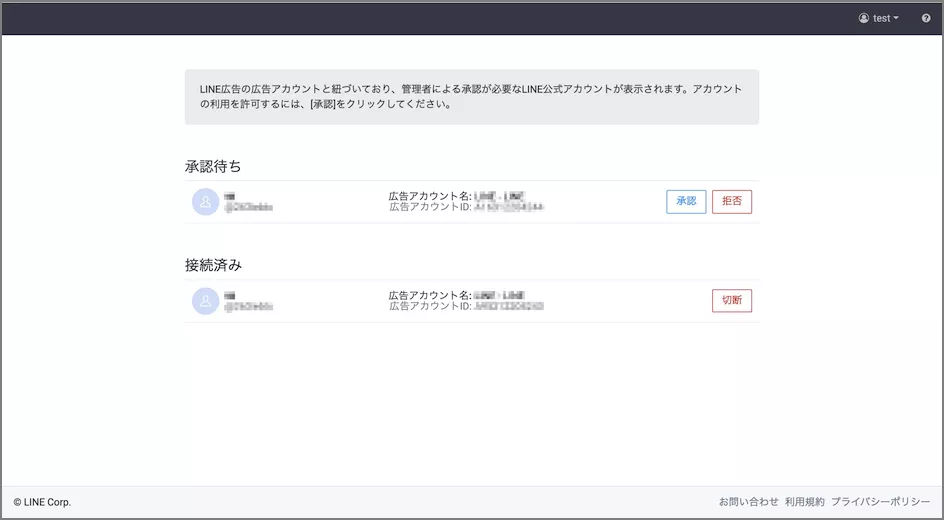Disconnect the connected account with 切断
This screenshot has width=944, height=520.
(x=732, y=301)
